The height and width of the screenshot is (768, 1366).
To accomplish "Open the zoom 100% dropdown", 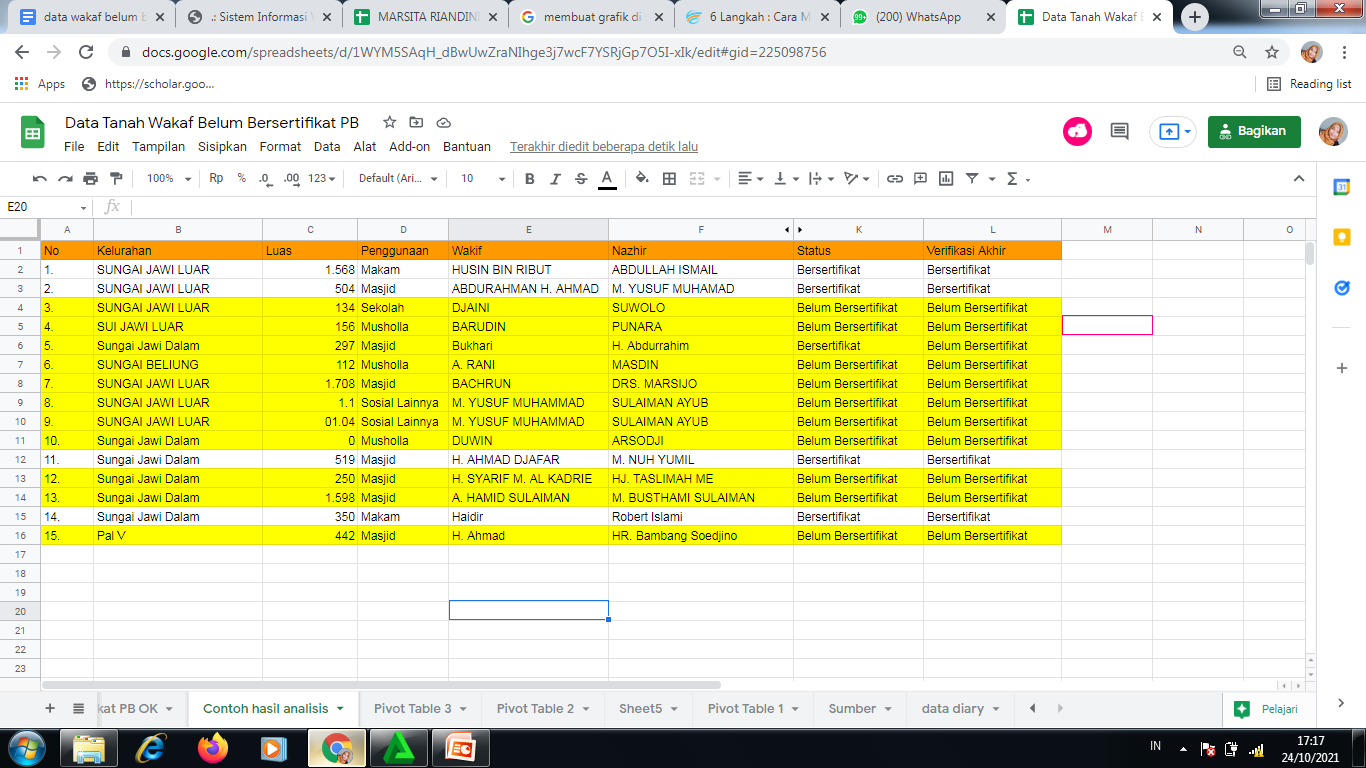I will coord(168,179).
